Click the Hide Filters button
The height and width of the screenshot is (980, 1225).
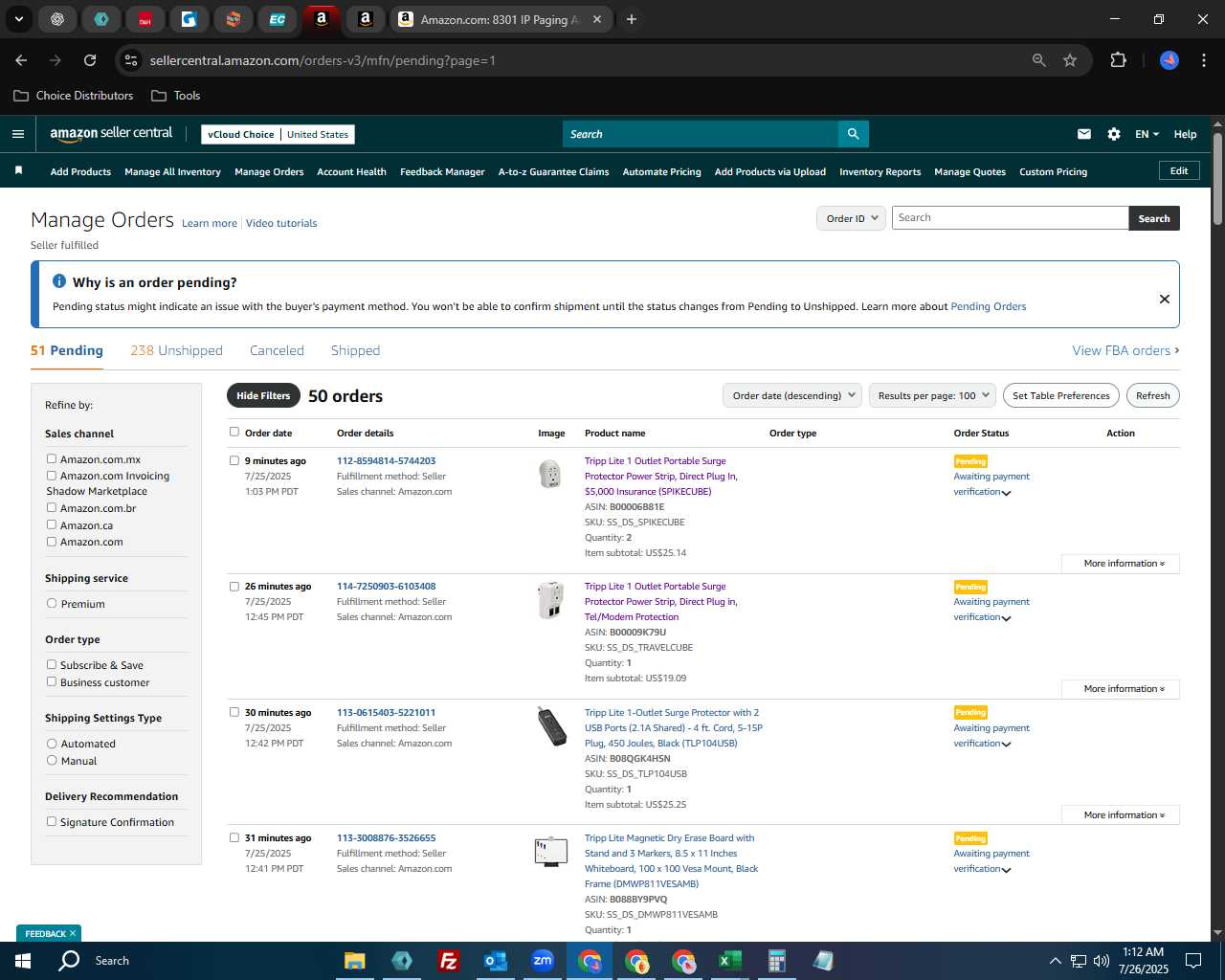click(x=263, y=395)
